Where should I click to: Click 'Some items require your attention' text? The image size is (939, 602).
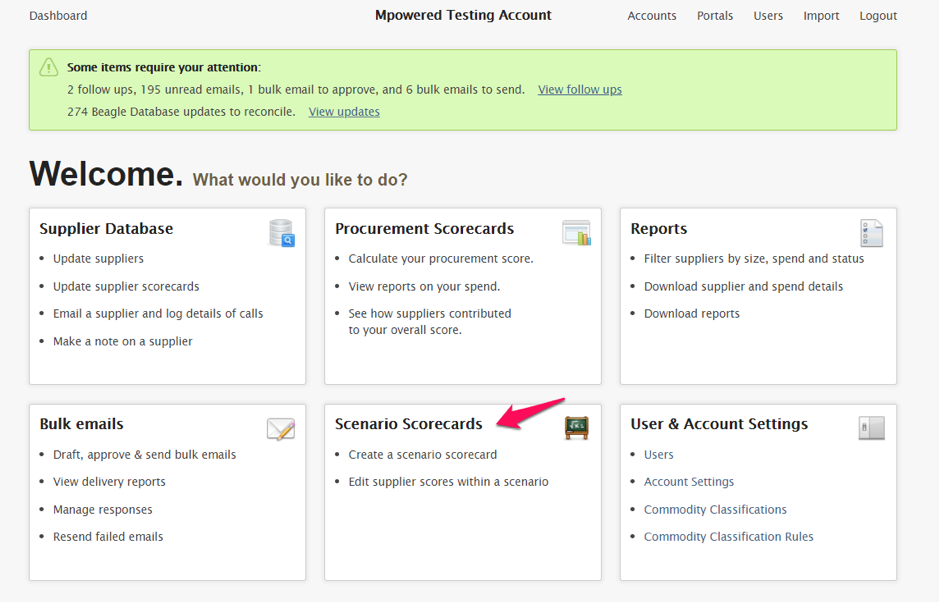[163, 68]
